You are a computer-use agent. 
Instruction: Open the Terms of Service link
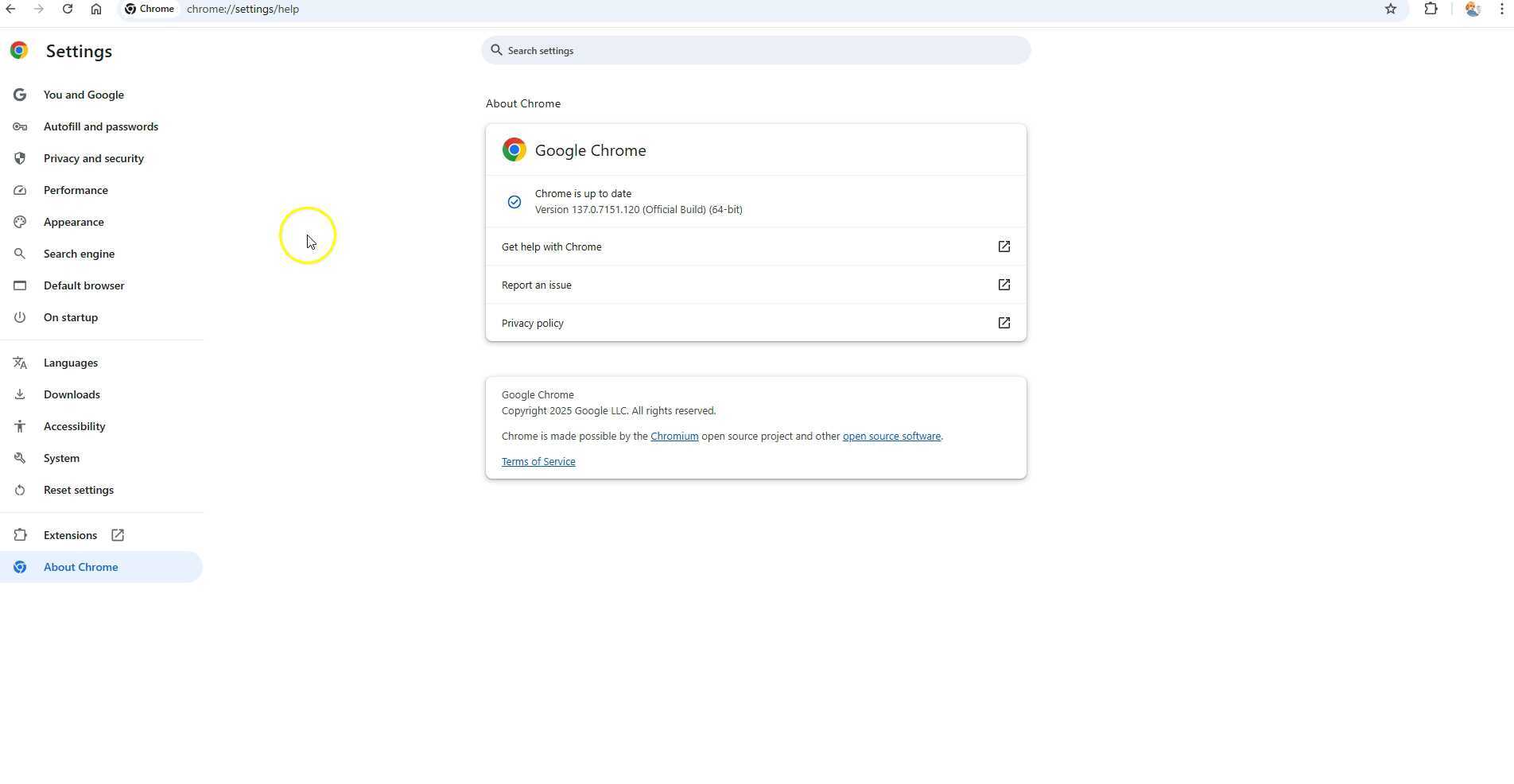coord(538,462)
